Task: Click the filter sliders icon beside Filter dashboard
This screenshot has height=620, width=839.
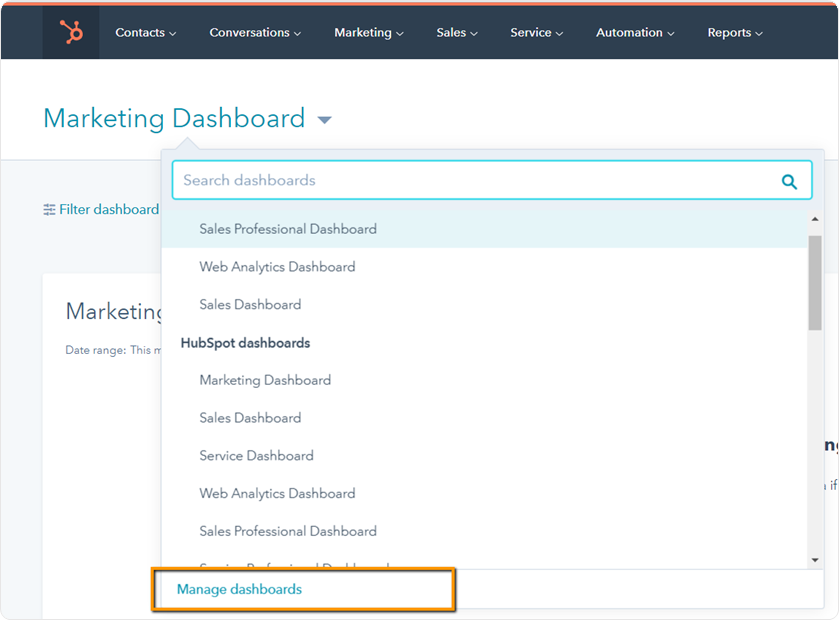Action: point(49,210)
